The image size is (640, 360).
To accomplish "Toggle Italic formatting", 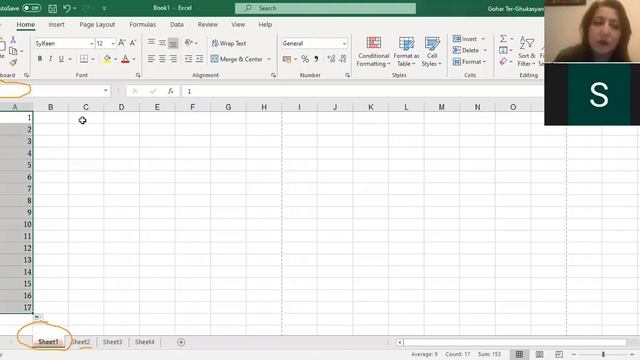I will 50,59.
